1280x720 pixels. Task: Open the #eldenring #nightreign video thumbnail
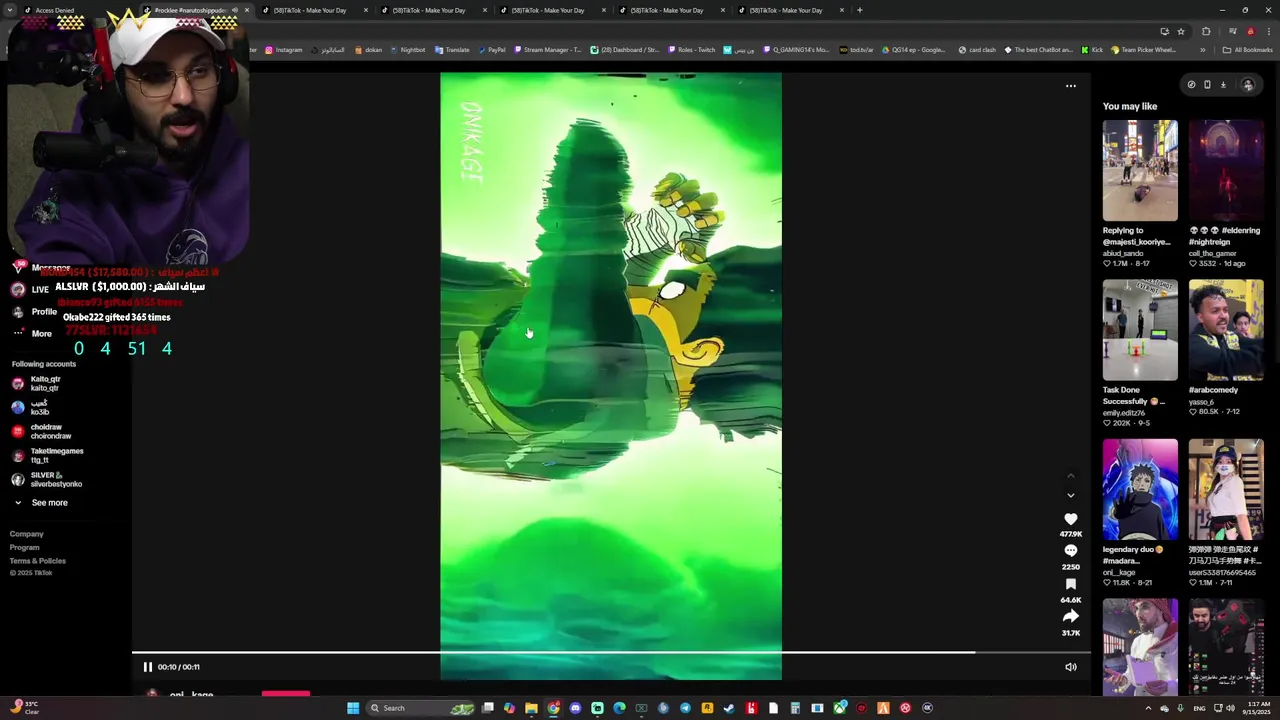pyautogui.click(x=1226, y=171)
